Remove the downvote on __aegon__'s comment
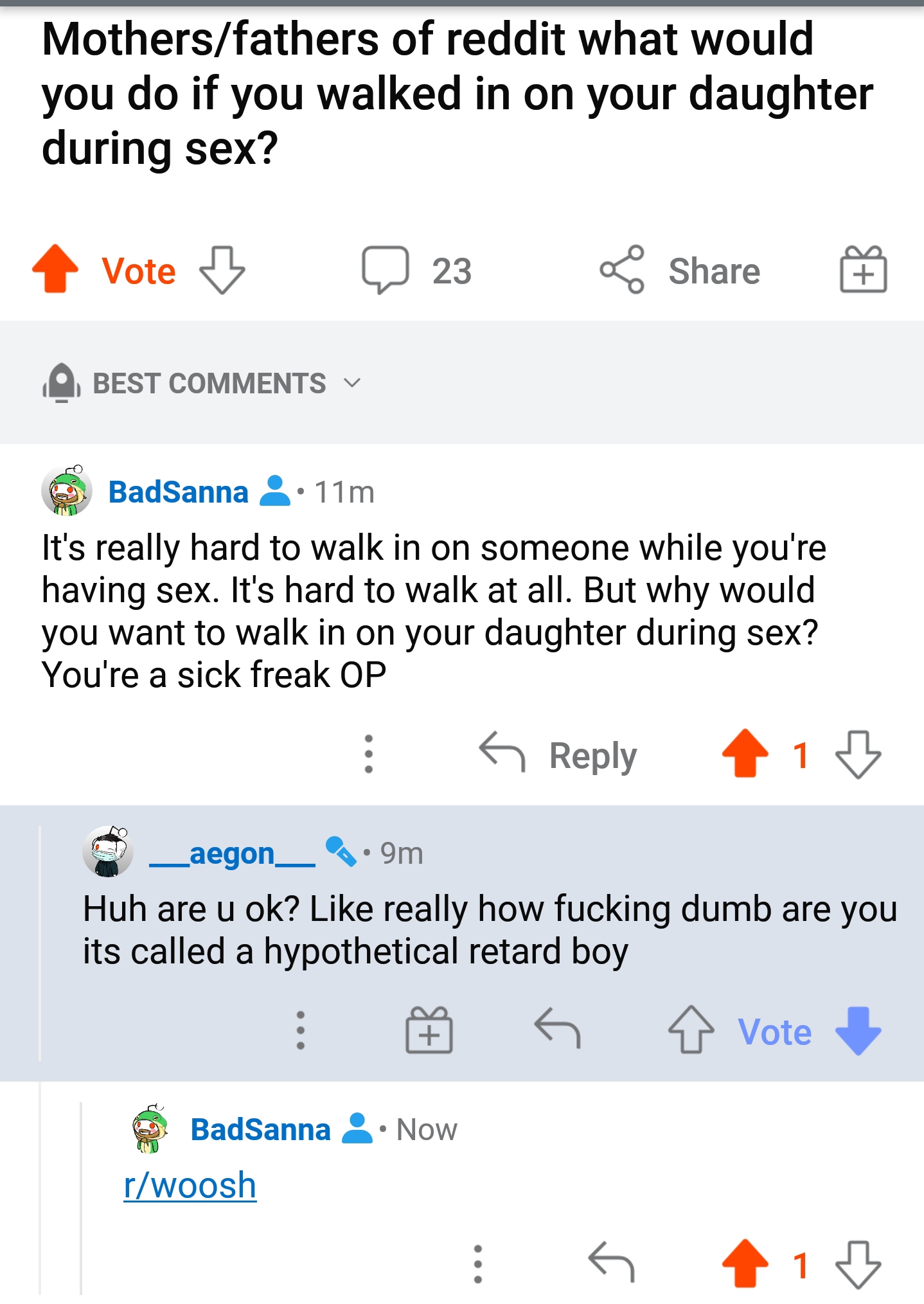 [858, 1030]
